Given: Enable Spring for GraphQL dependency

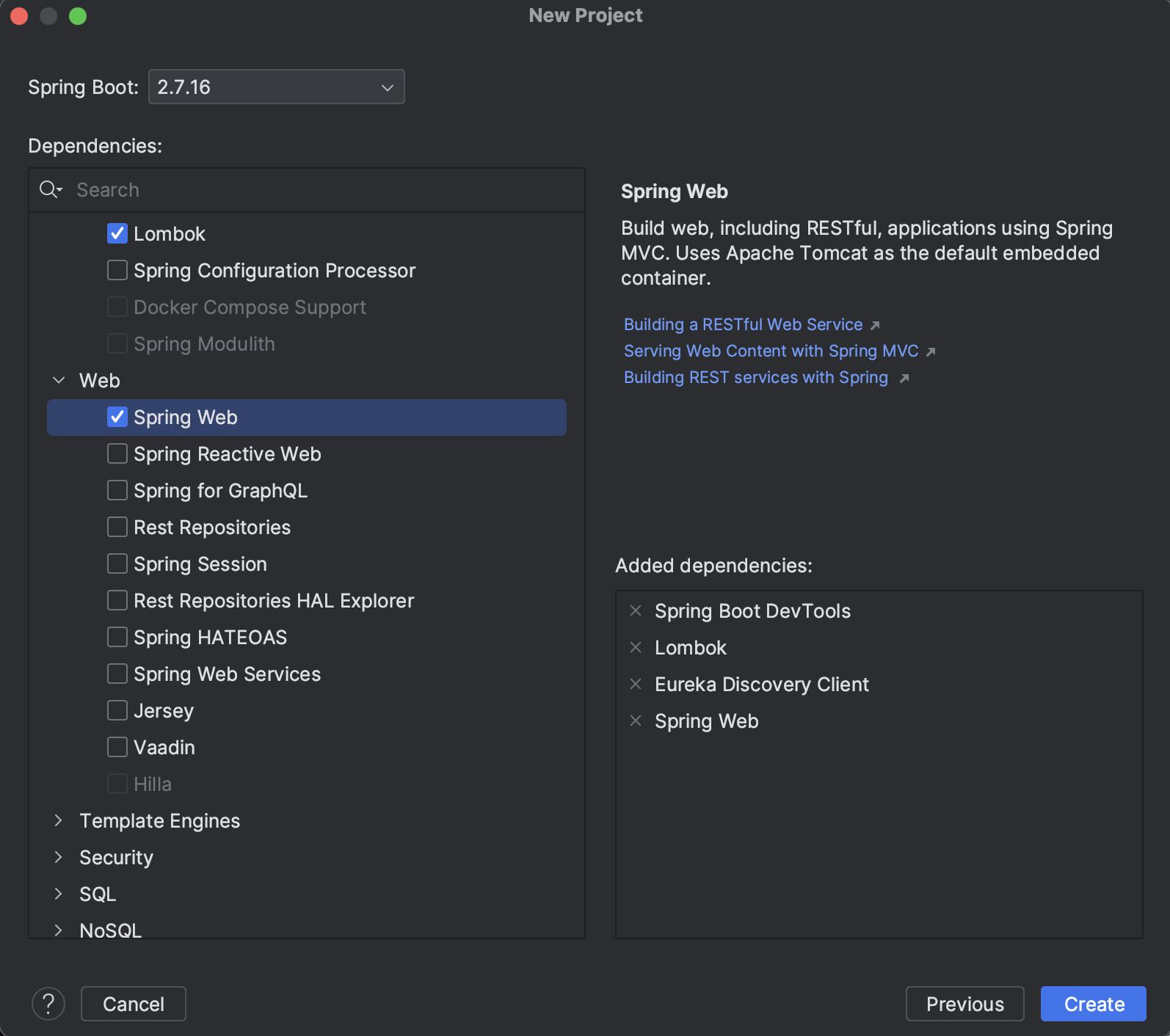Looking at the screenshot, I should click(x=117, y=490).
